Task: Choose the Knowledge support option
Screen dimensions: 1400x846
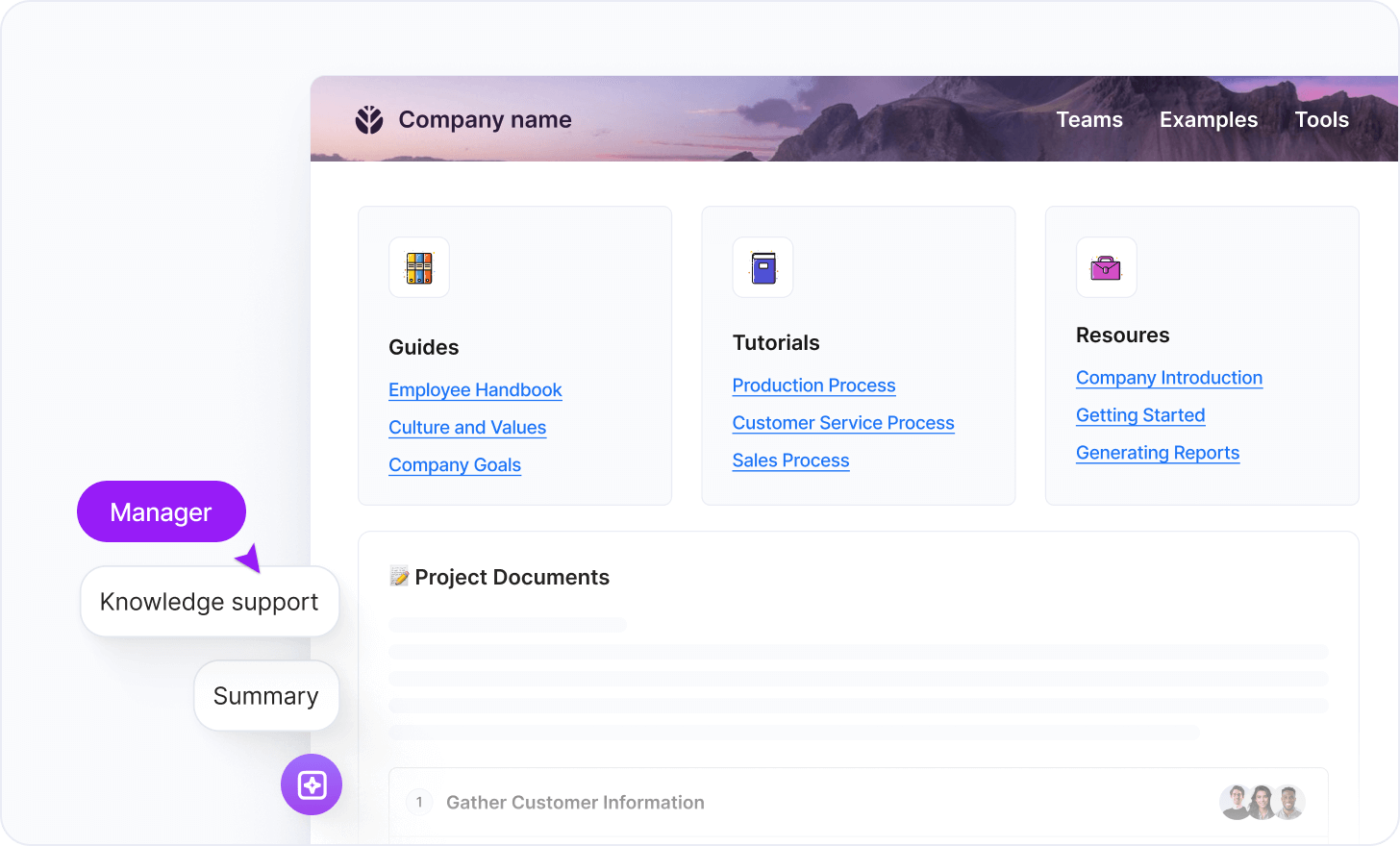Action: pyautogui.click(x=210, y=602)
